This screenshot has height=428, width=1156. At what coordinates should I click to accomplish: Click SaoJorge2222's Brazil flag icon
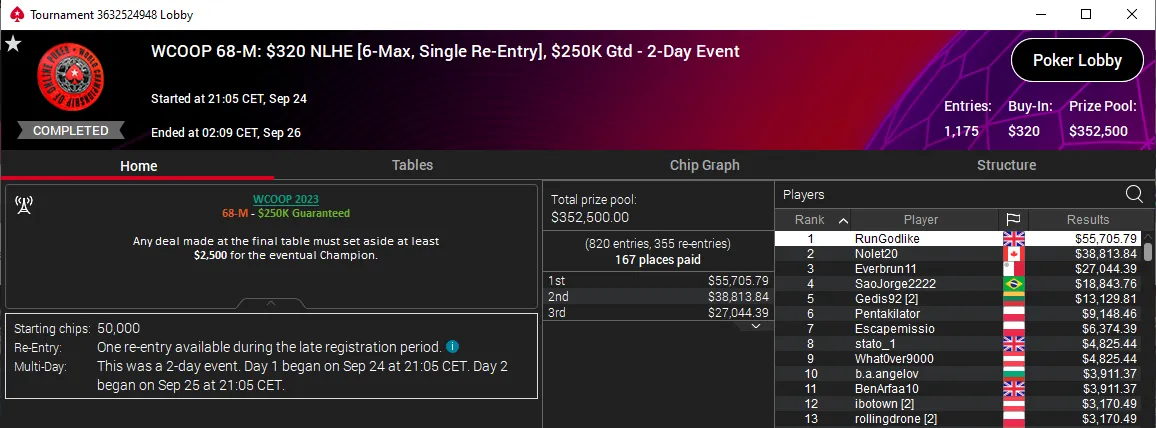[x=1014, y=284]
